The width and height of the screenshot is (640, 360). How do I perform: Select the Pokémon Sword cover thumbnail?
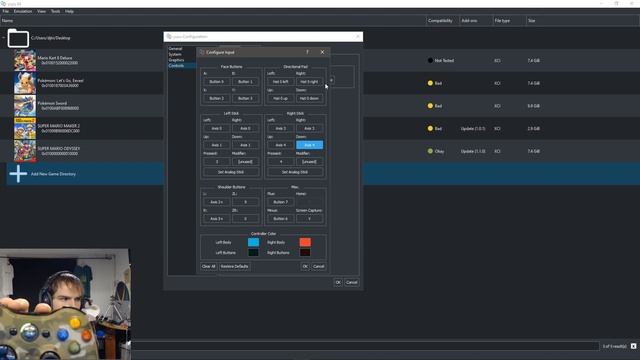(x=25, y=106)
